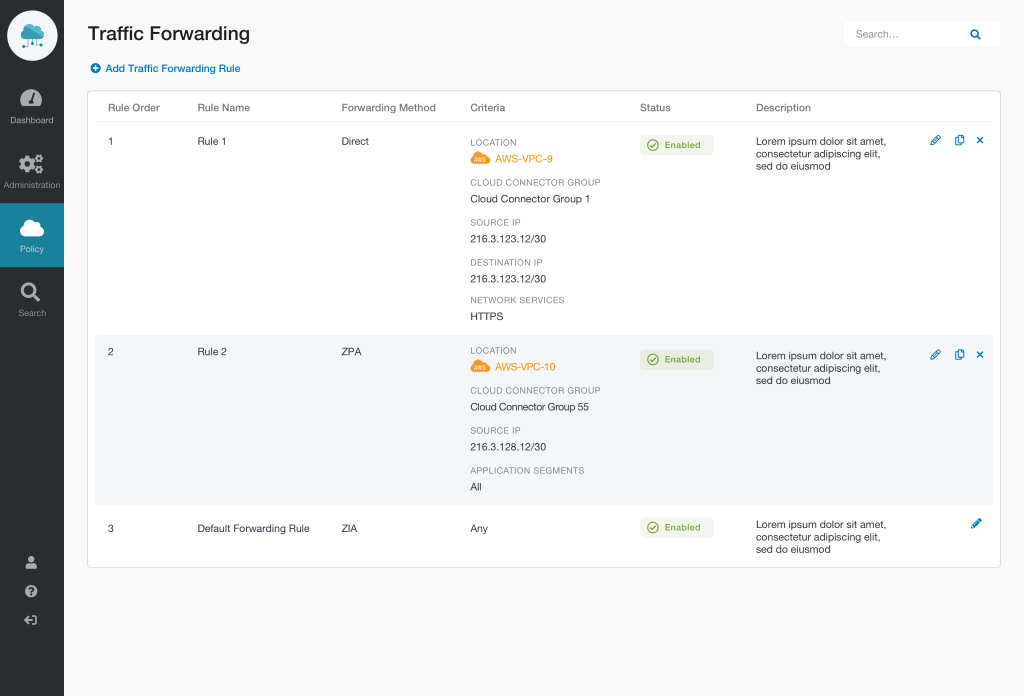Click the AWS cloud icon beside AWS-VPC-9
1024x696 pixels.
[x=479, y=158]
